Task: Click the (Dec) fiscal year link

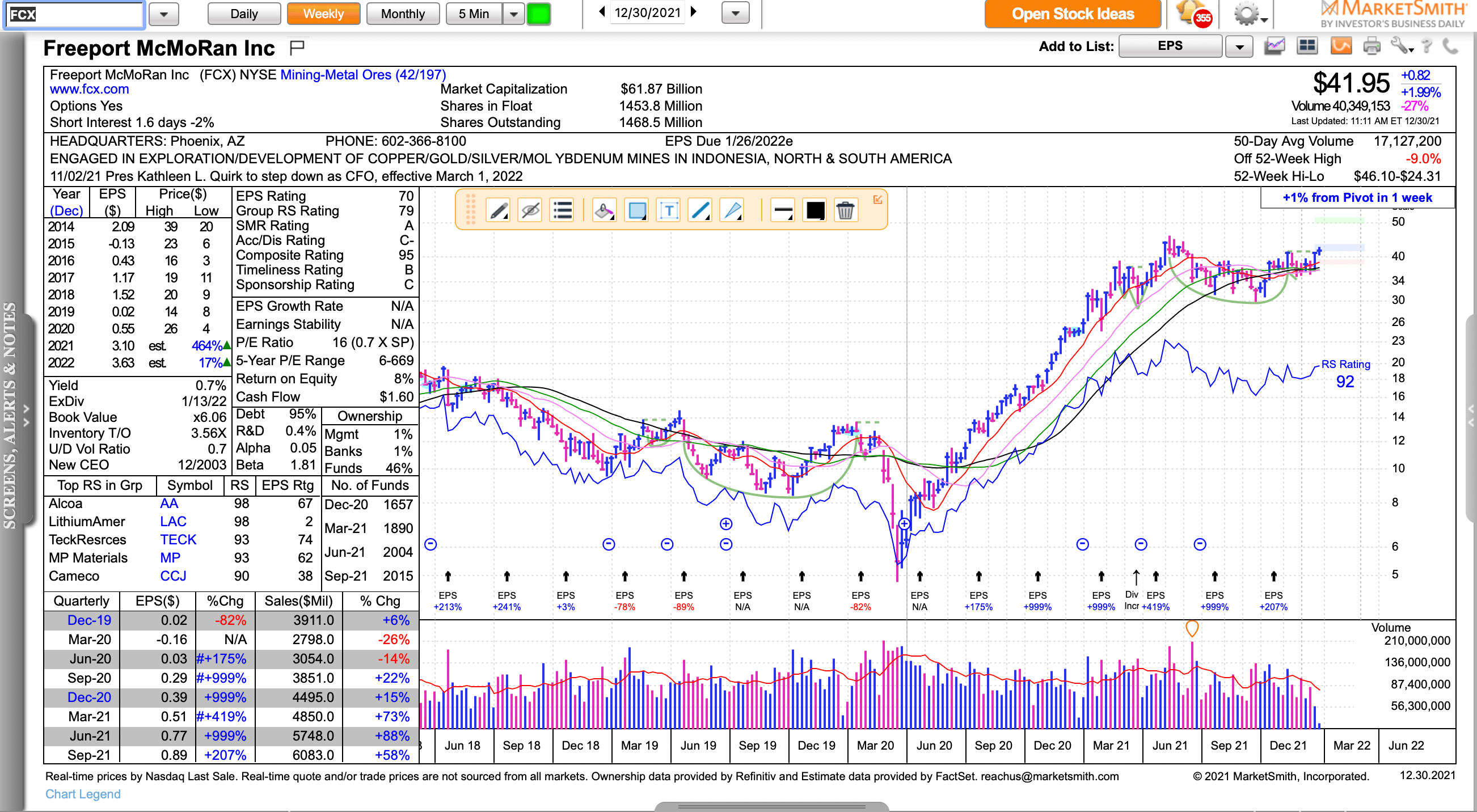Action: pos(66,210)
